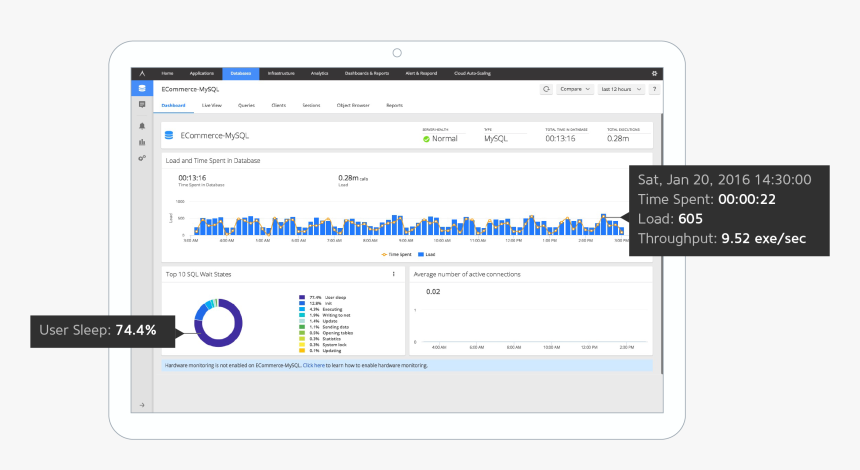The width and height of the screenshot is (860, 470).
Task: Switch to the Reports tab
Action: 394,105
